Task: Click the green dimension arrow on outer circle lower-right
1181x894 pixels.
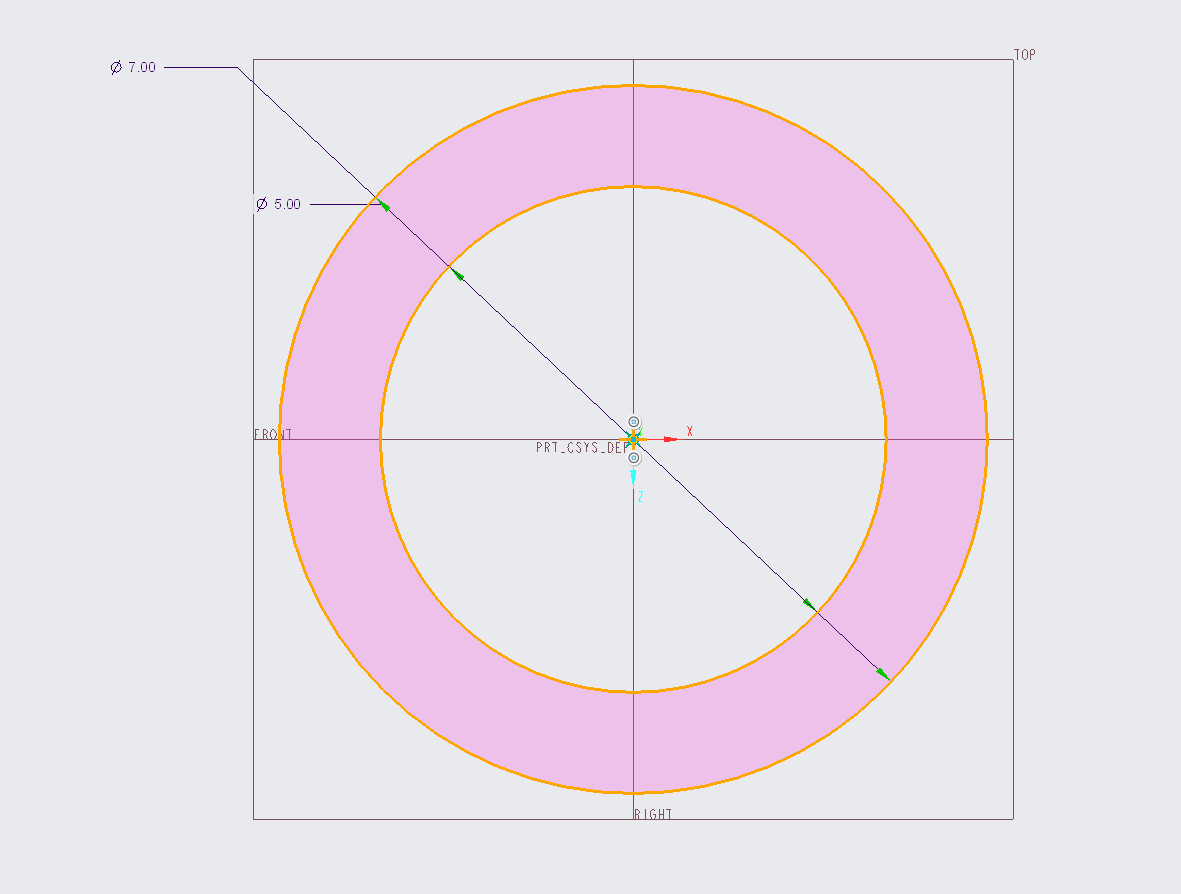Action: pos(883,673)
